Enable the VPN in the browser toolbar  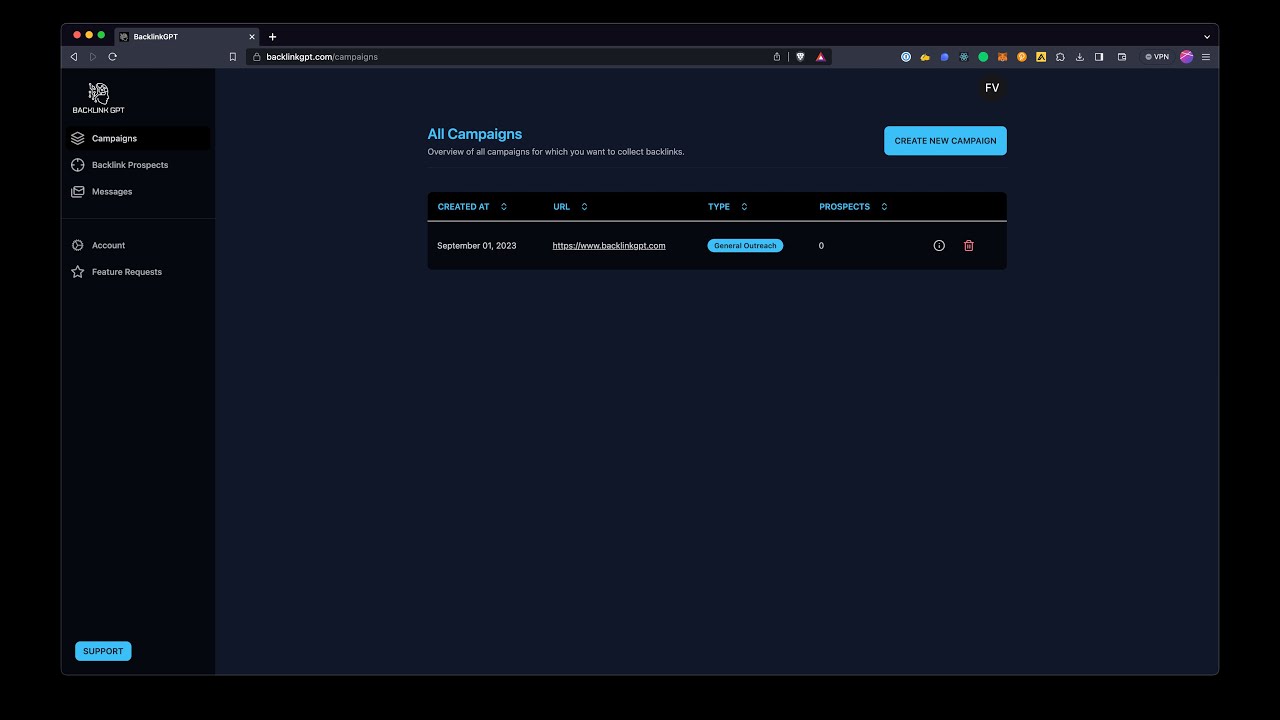click(x=1156, y=57)
